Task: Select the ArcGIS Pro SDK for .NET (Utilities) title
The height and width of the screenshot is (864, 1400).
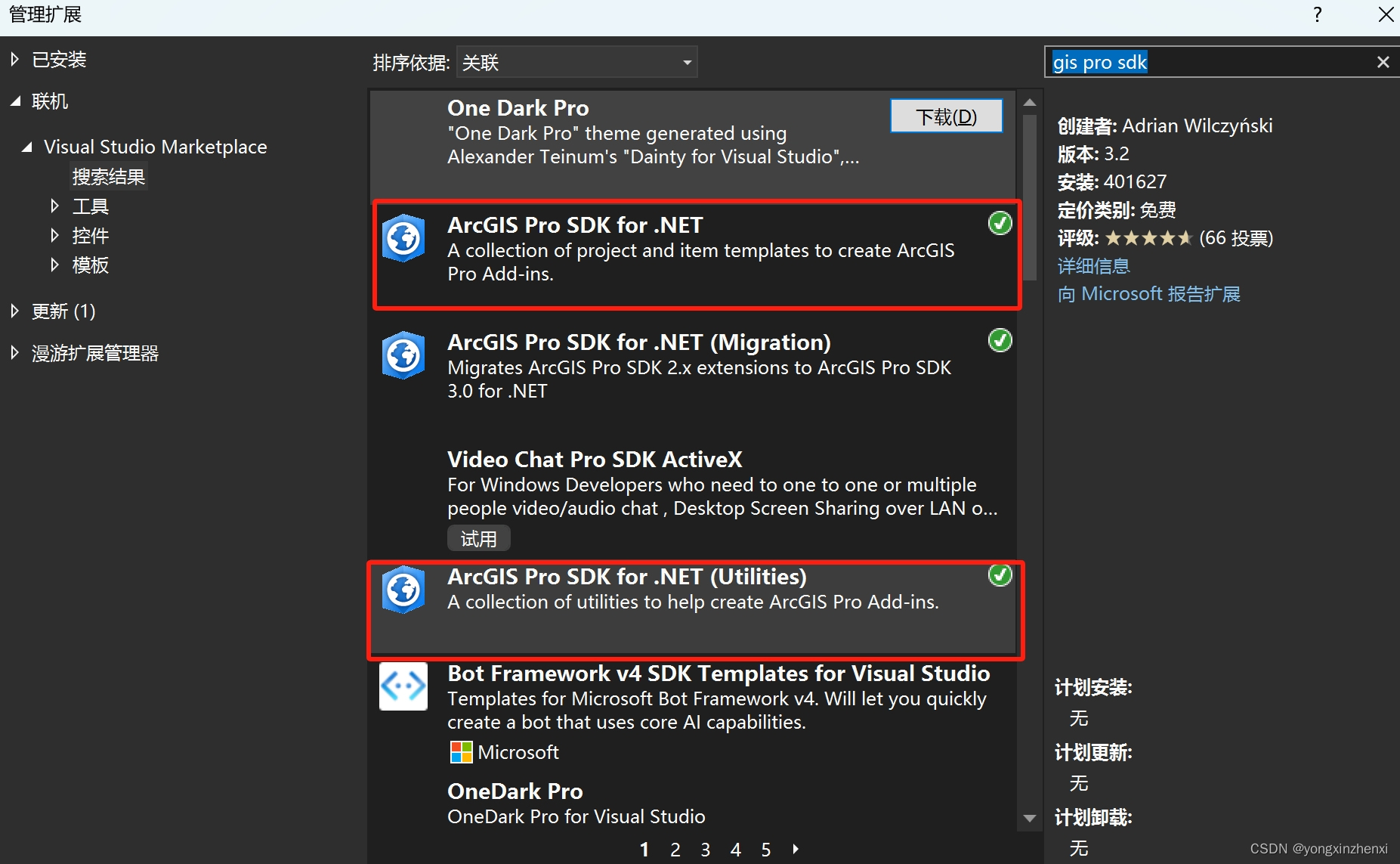Action: pos(627,577)
